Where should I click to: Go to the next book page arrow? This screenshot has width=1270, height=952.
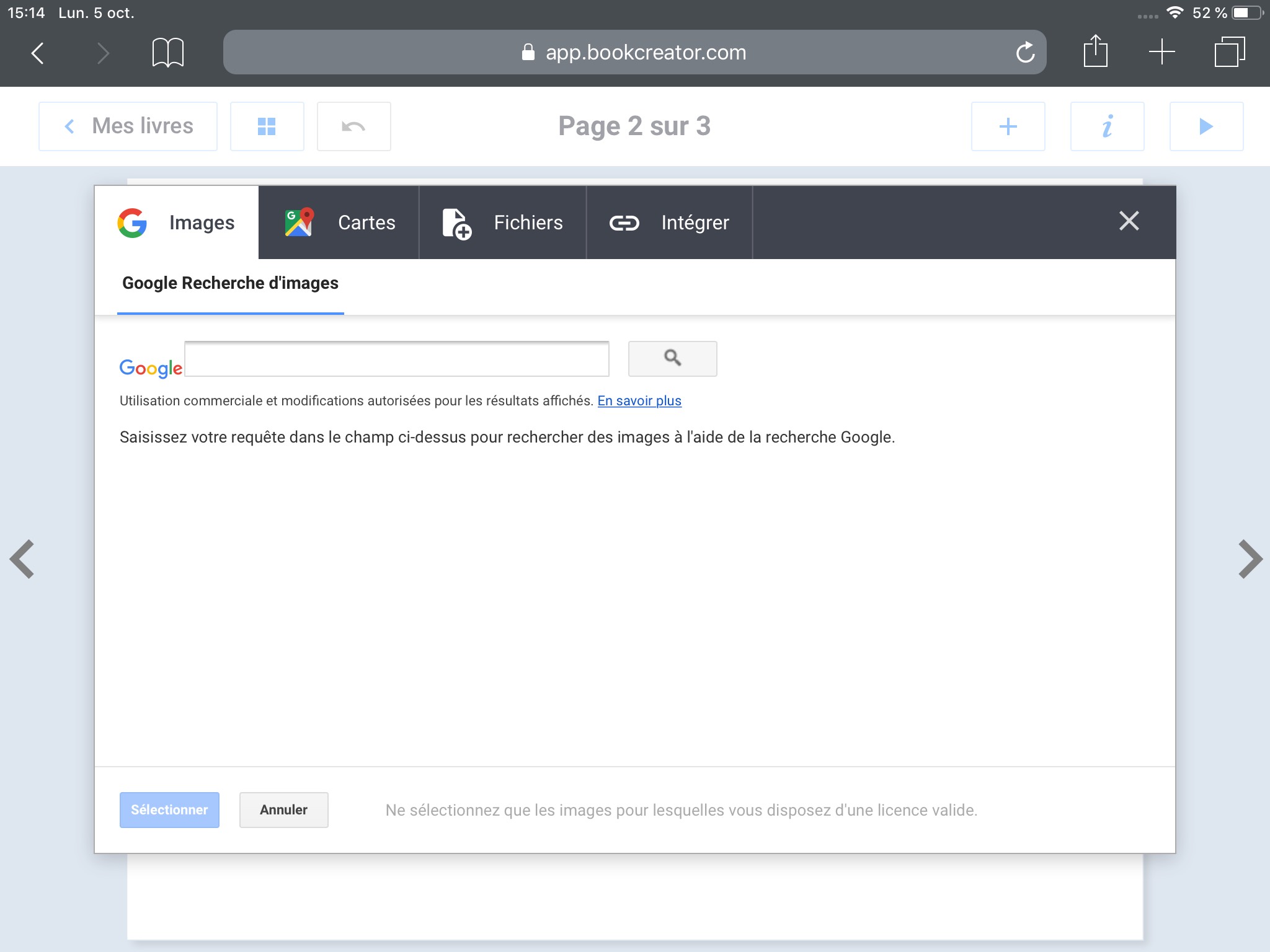click(1250, 559)
